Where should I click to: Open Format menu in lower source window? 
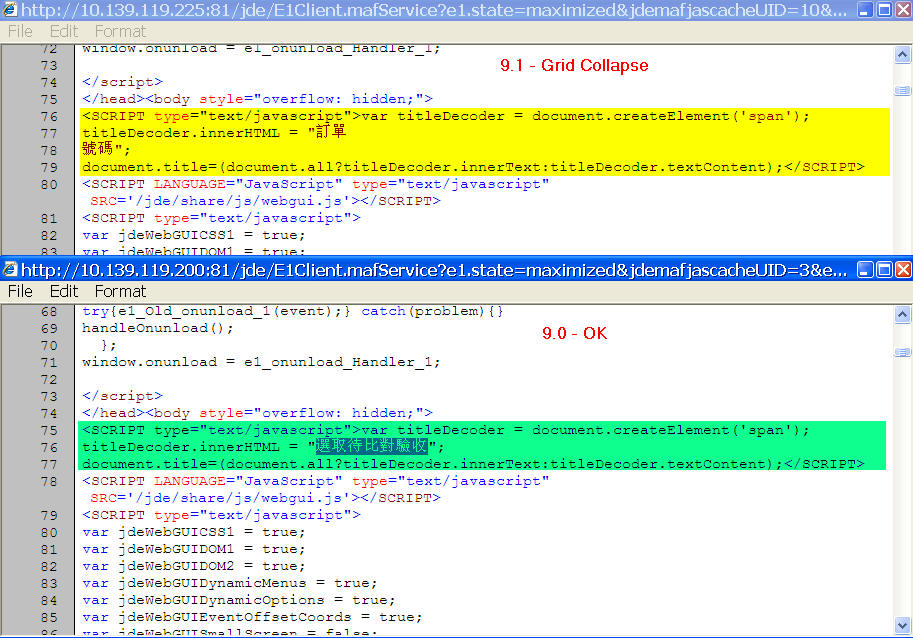(x=120, y=291)
